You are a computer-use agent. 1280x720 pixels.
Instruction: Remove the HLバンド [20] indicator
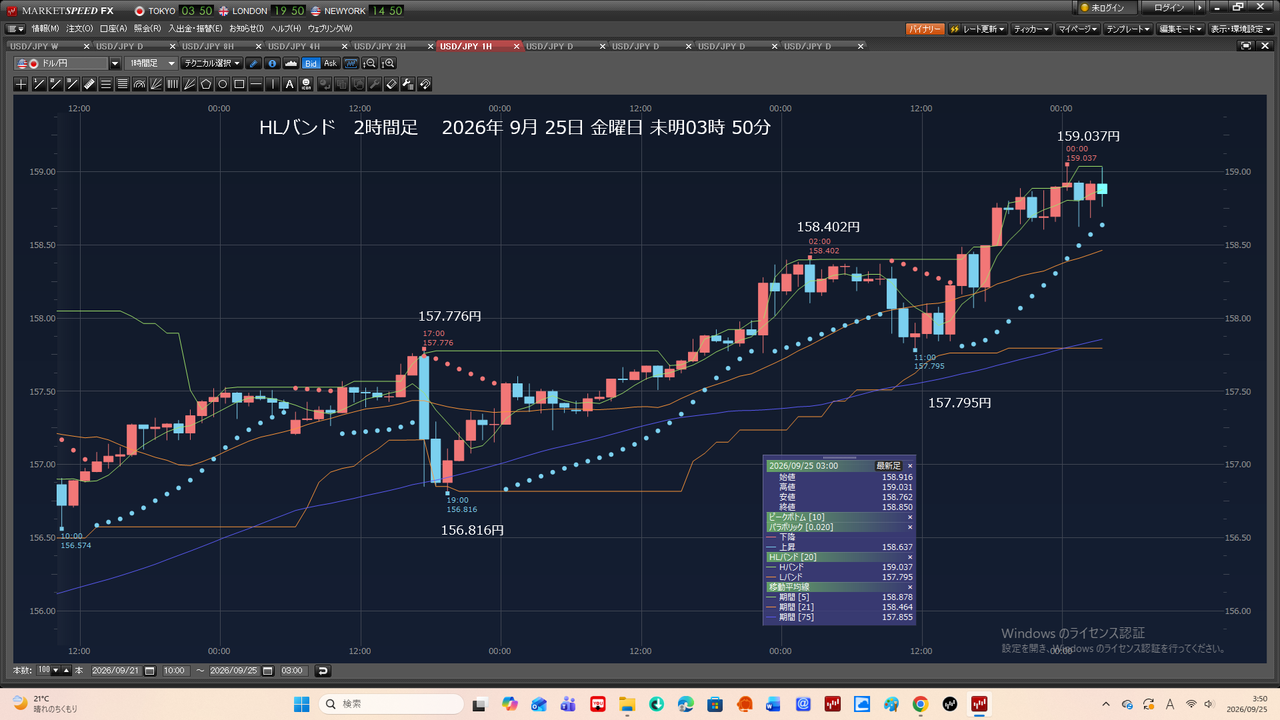[x=909, y=557]
